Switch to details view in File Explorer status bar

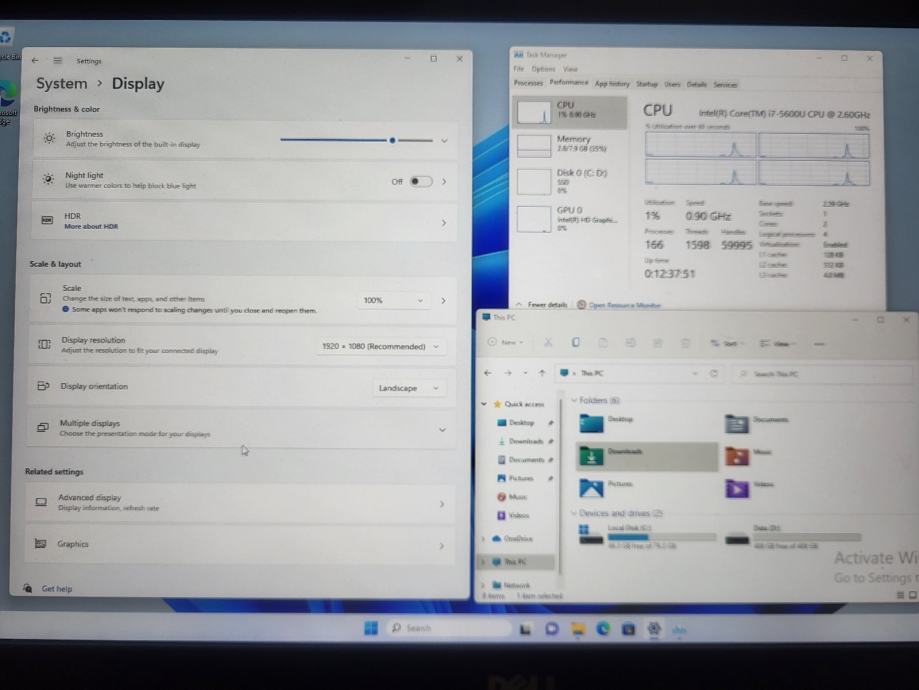click(900, 595)
